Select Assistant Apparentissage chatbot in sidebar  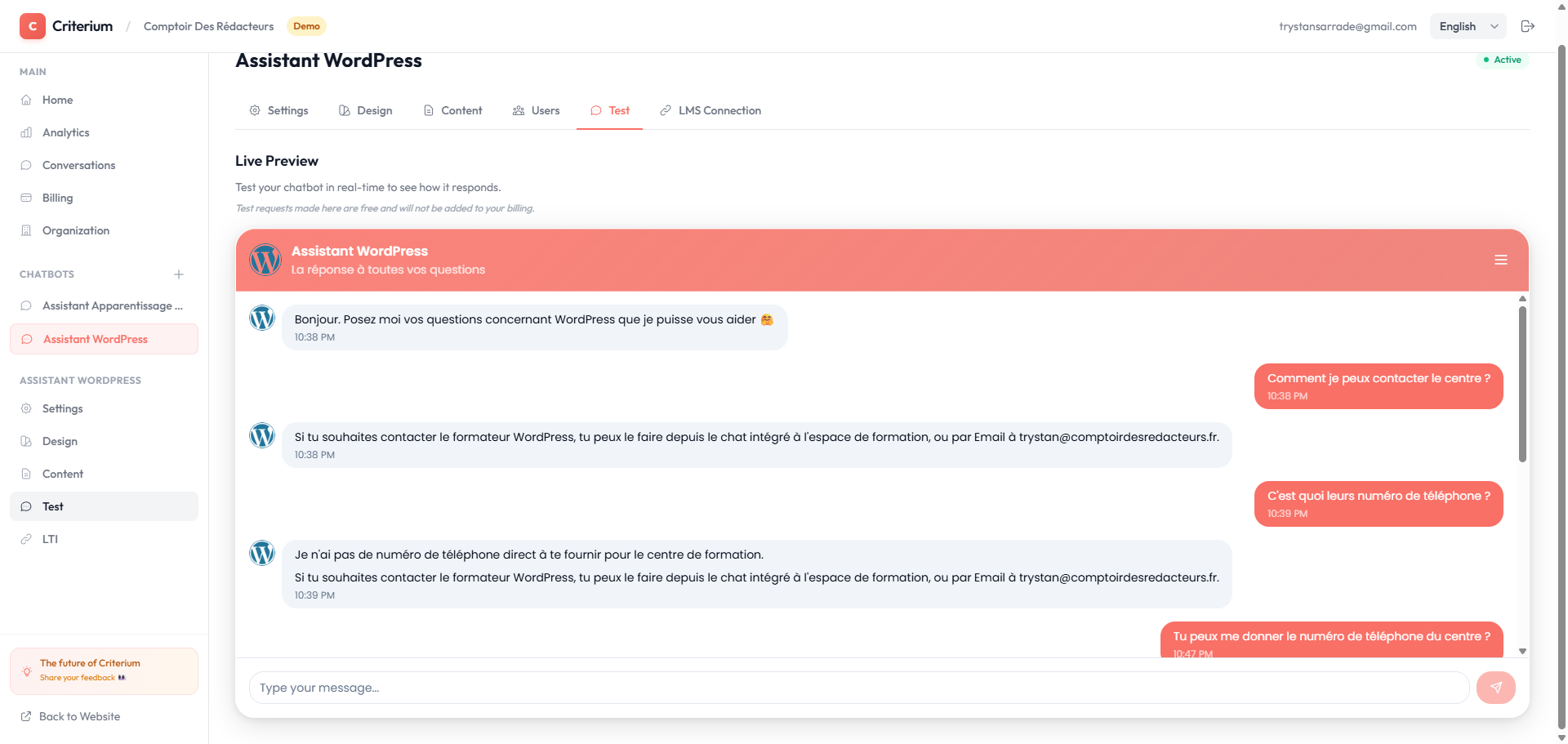pos(112,305)
